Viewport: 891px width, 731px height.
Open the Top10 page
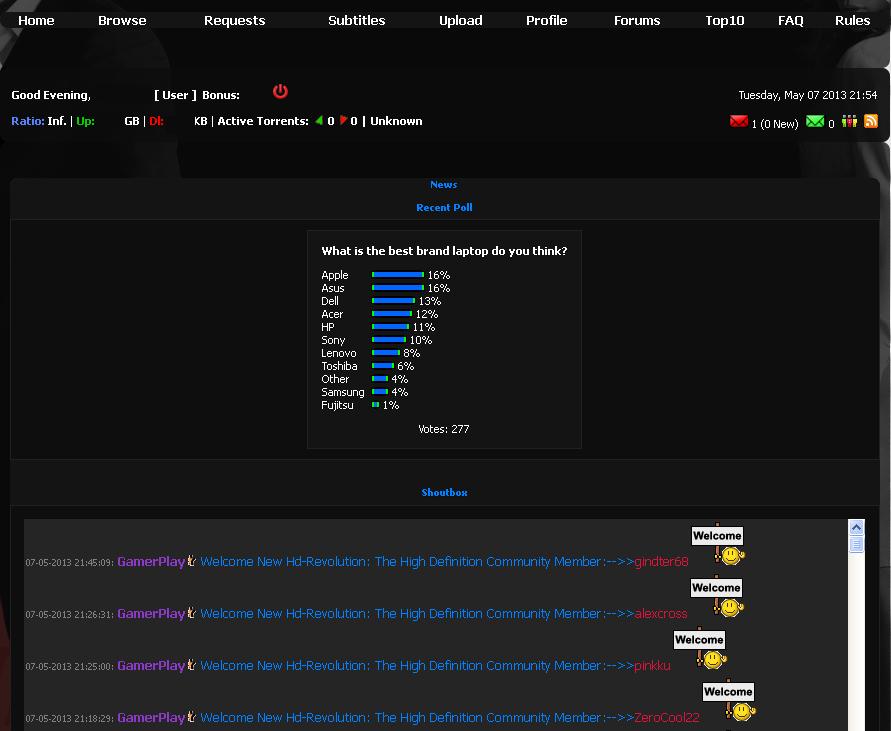tap(725, 20)
